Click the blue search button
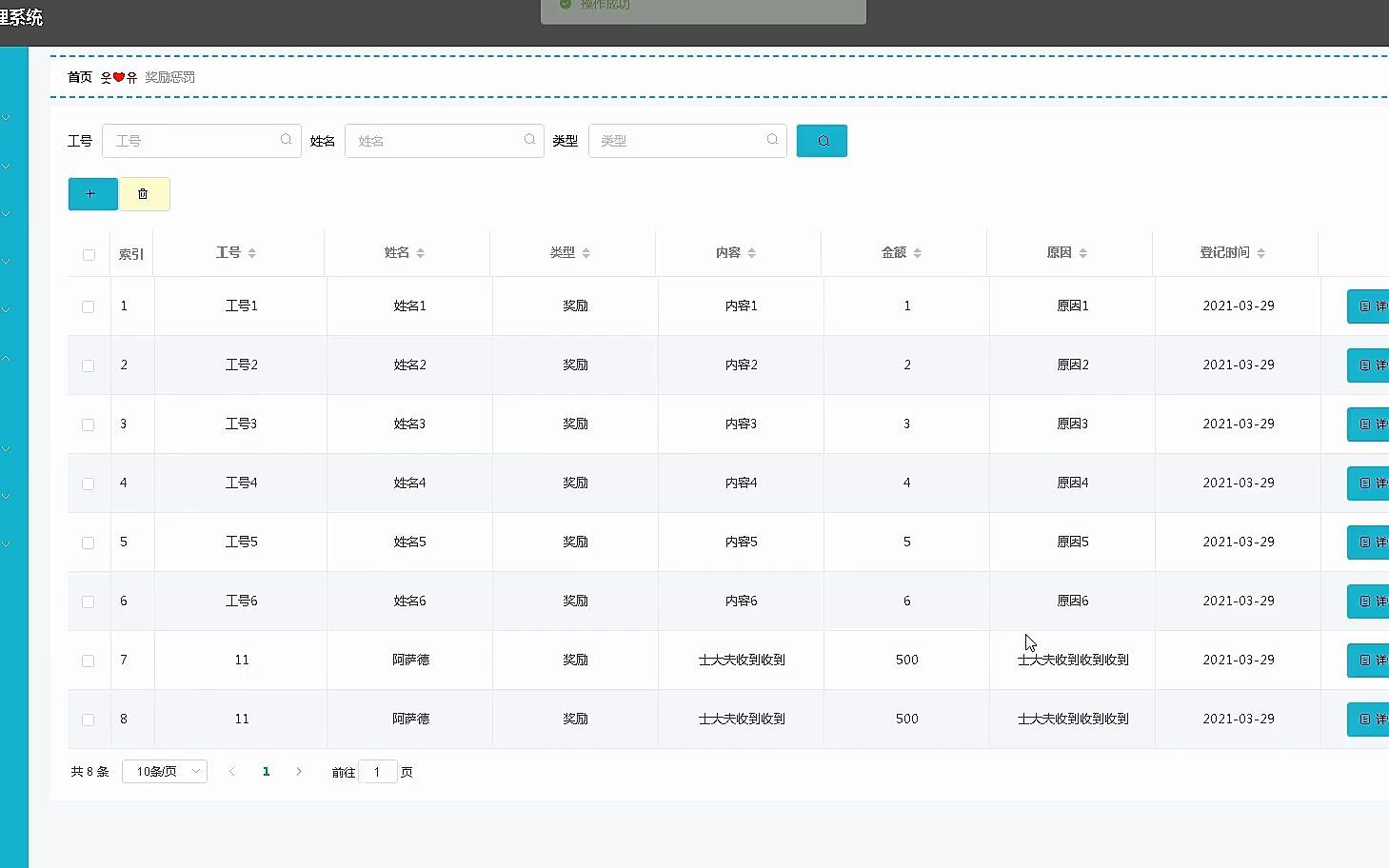1389x868 pixels. [x=822, y=141]
